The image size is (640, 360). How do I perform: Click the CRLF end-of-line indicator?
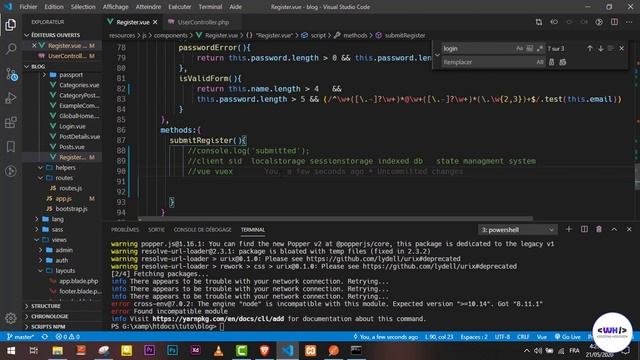coord(523,337)
